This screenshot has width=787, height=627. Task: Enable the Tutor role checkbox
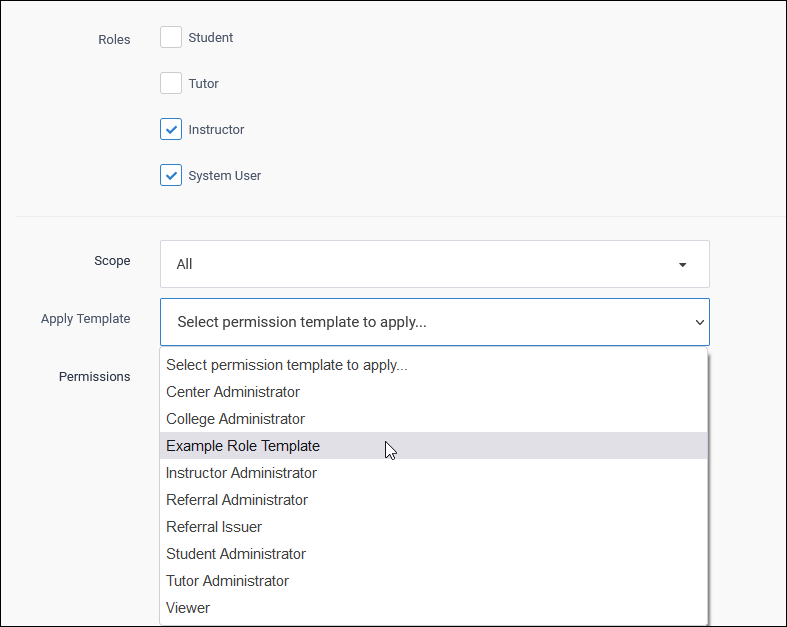(x=171, y=83)
